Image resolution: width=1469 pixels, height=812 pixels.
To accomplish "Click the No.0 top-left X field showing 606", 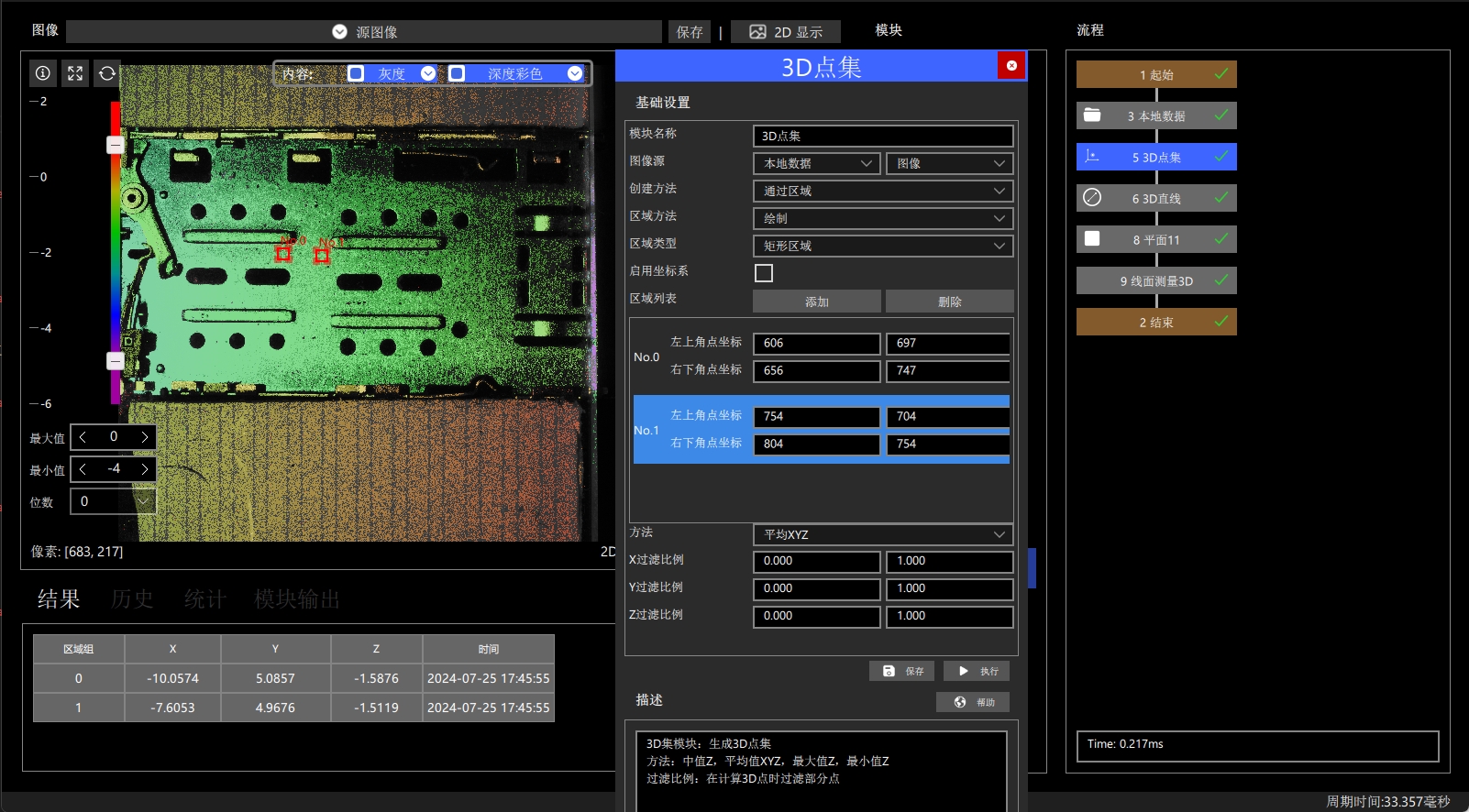I will (817, 343).
